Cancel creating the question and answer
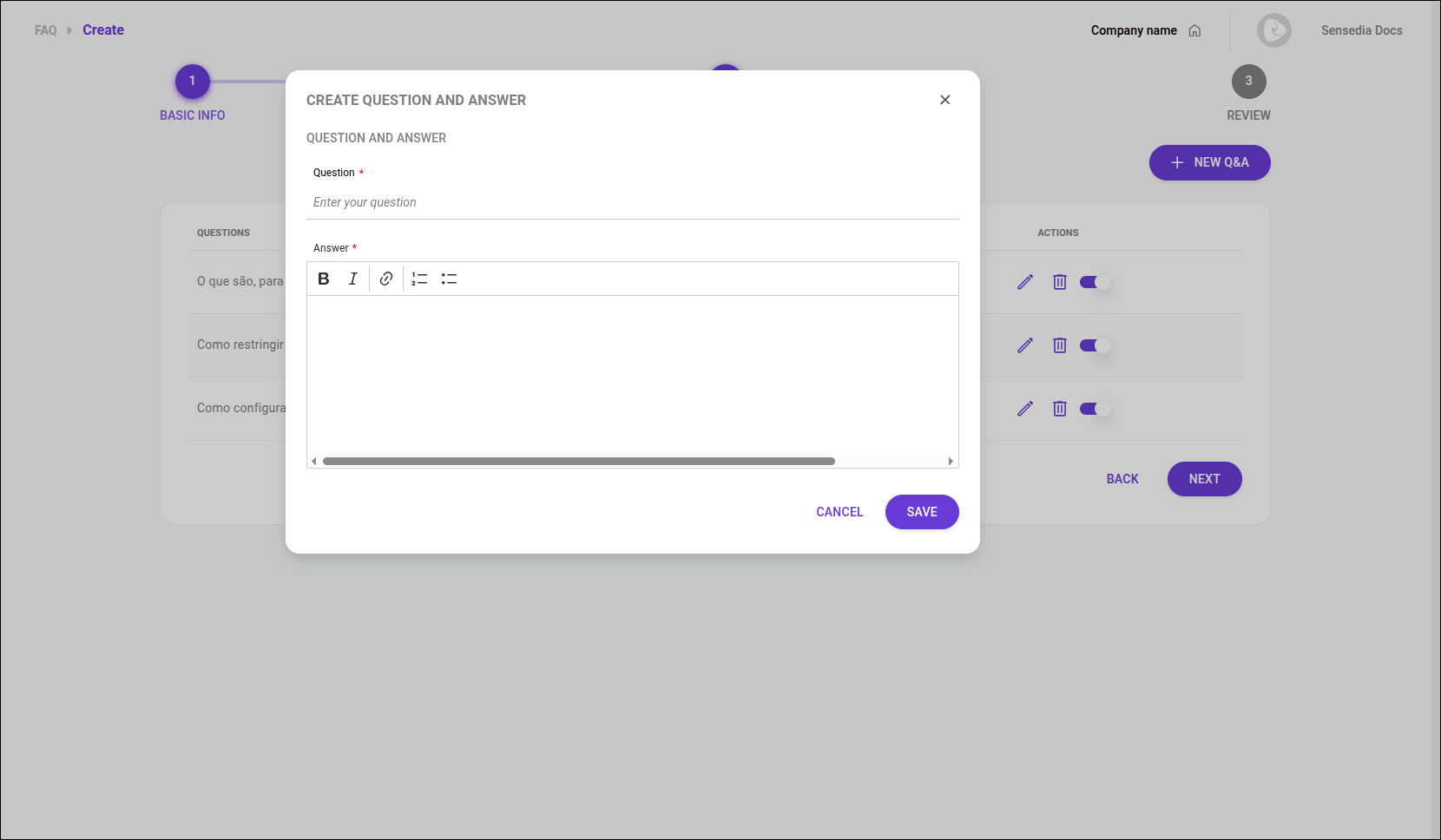1441x840 pixels. 839,512
